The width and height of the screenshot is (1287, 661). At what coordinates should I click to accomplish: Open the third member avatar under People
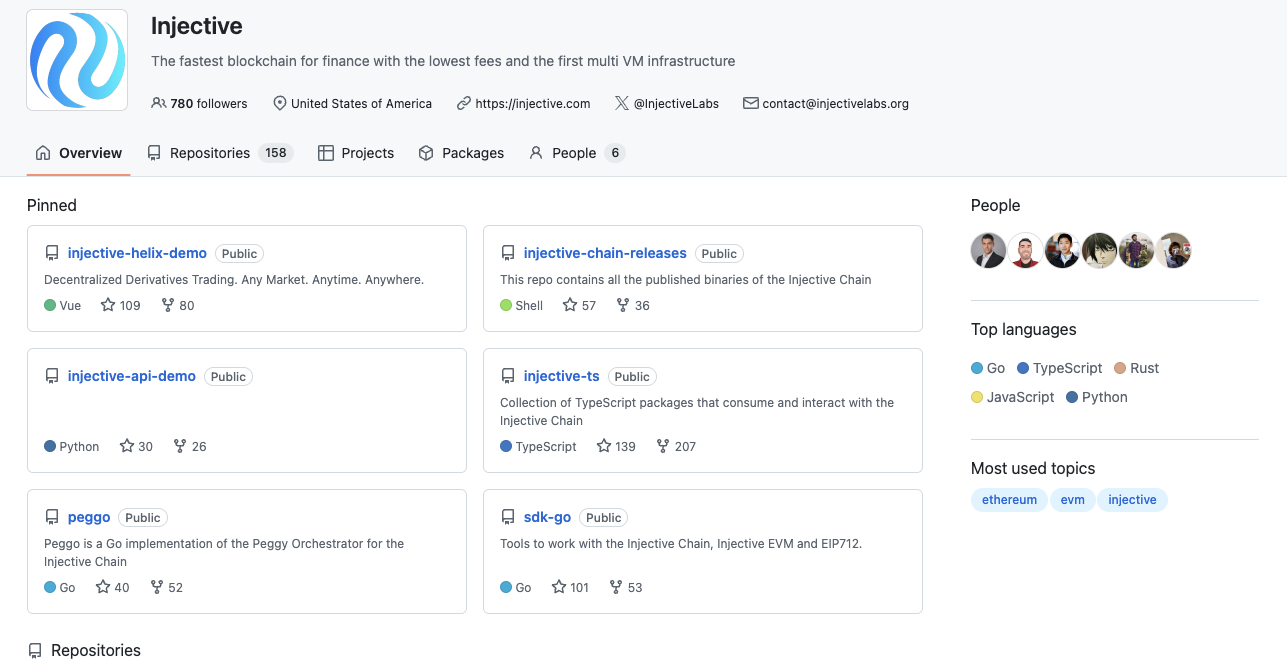(x=1062, y=251)
